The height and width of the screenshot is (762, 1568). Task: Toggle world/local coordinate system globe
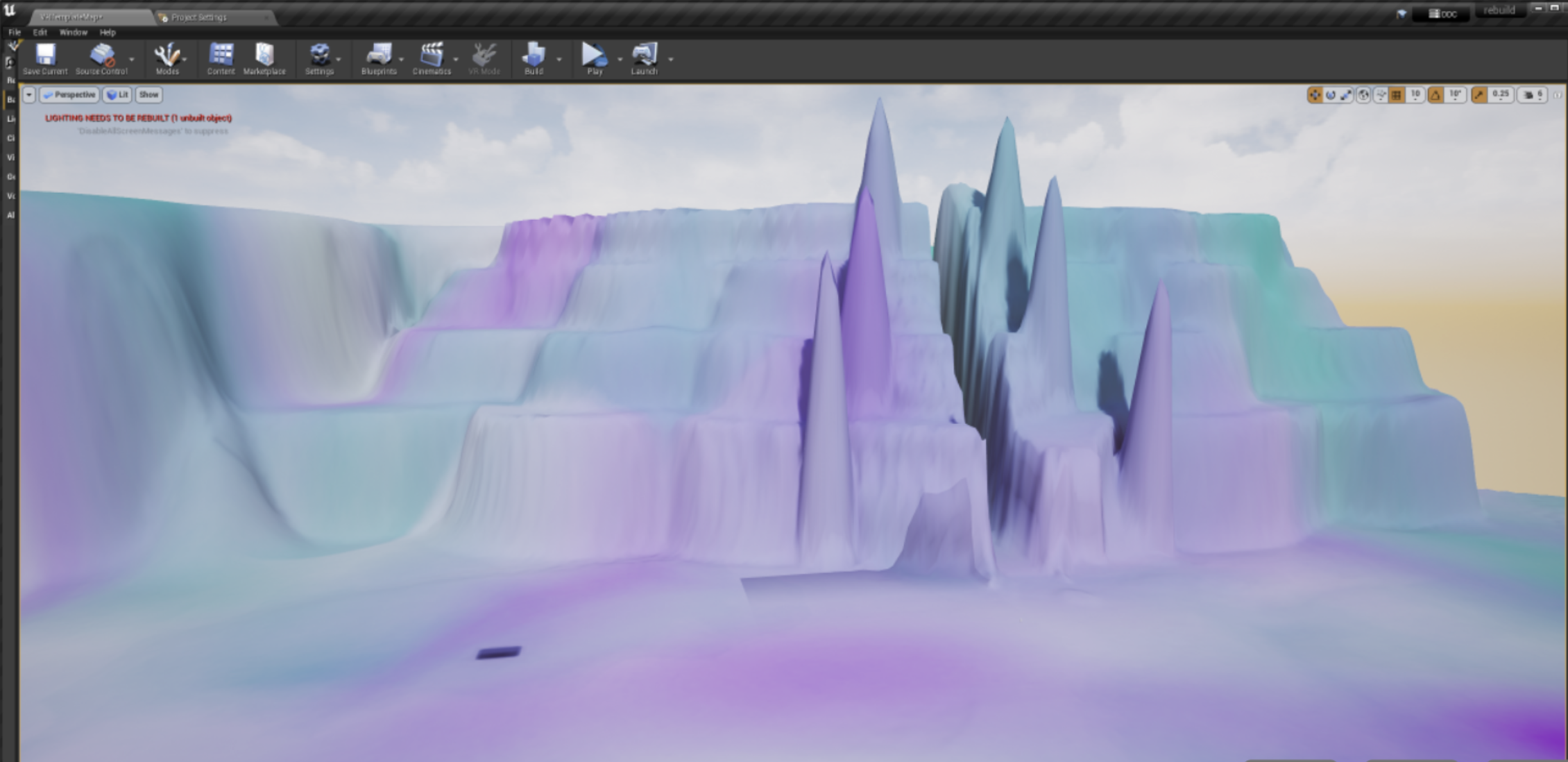tap(1363, 95)
